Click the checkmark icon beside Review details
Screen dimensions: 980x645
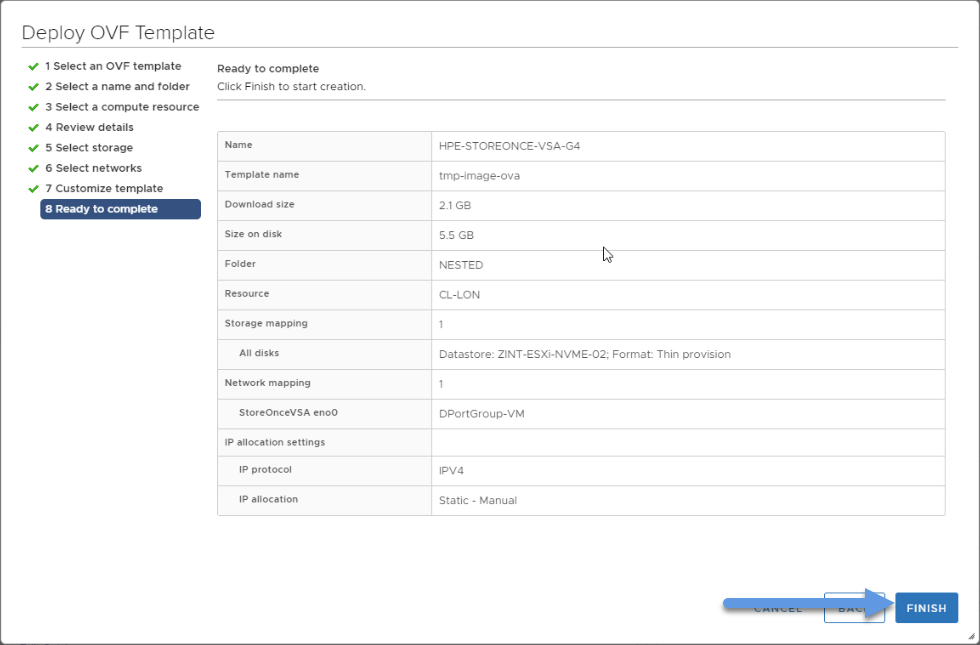pos(34,128)
